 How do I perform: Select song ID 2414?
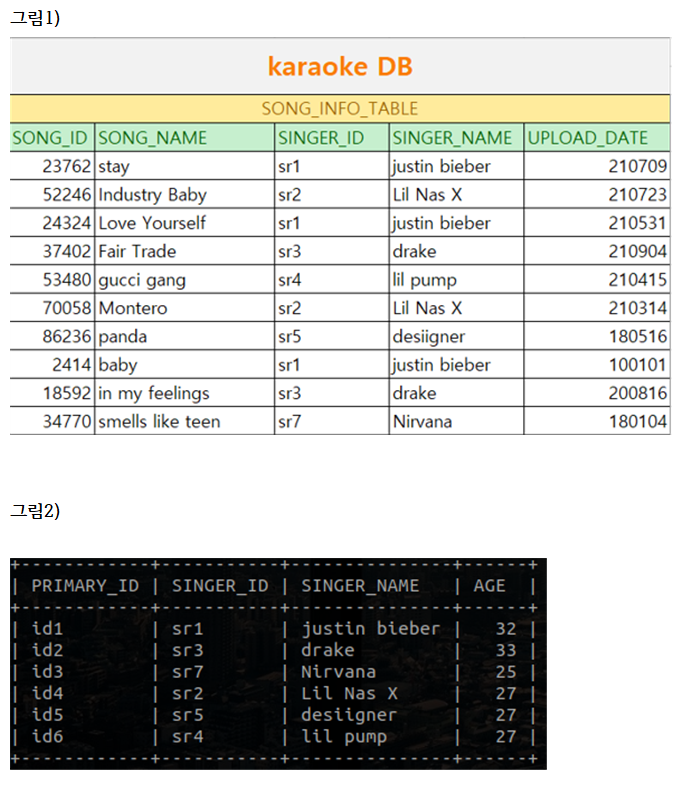pos(52,365)
